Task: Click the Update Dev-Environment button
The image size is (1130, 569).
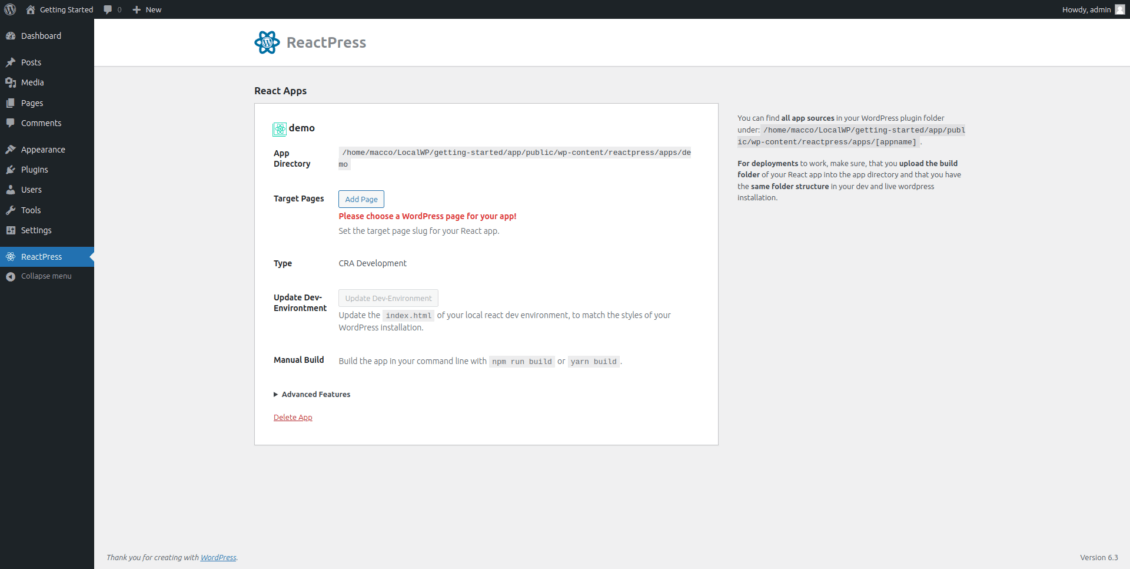Action: 388,298
